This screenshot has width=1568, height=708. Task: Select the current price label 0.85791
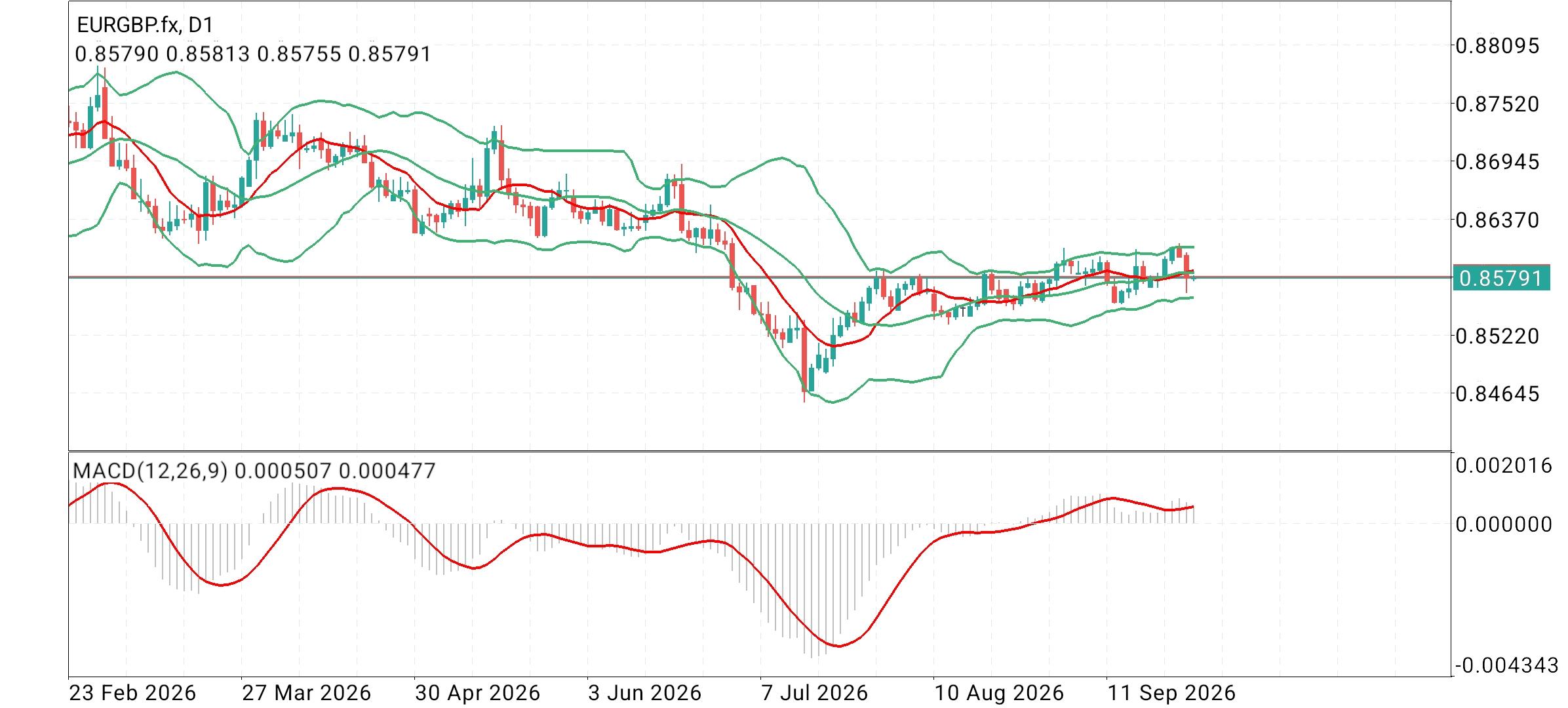pyautogui.click(x=1501, y=278)
